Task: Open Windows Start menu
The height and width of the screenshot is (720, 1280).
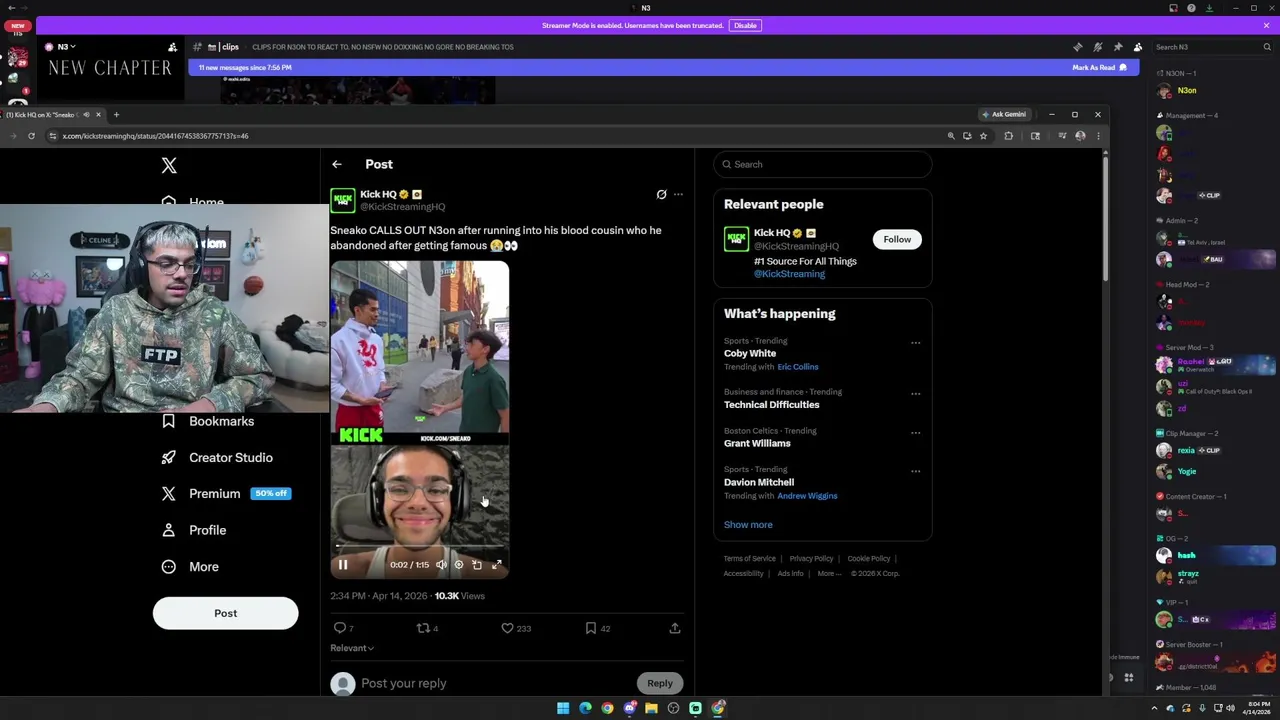Action: pyautogui.click(x=563, y=708)
